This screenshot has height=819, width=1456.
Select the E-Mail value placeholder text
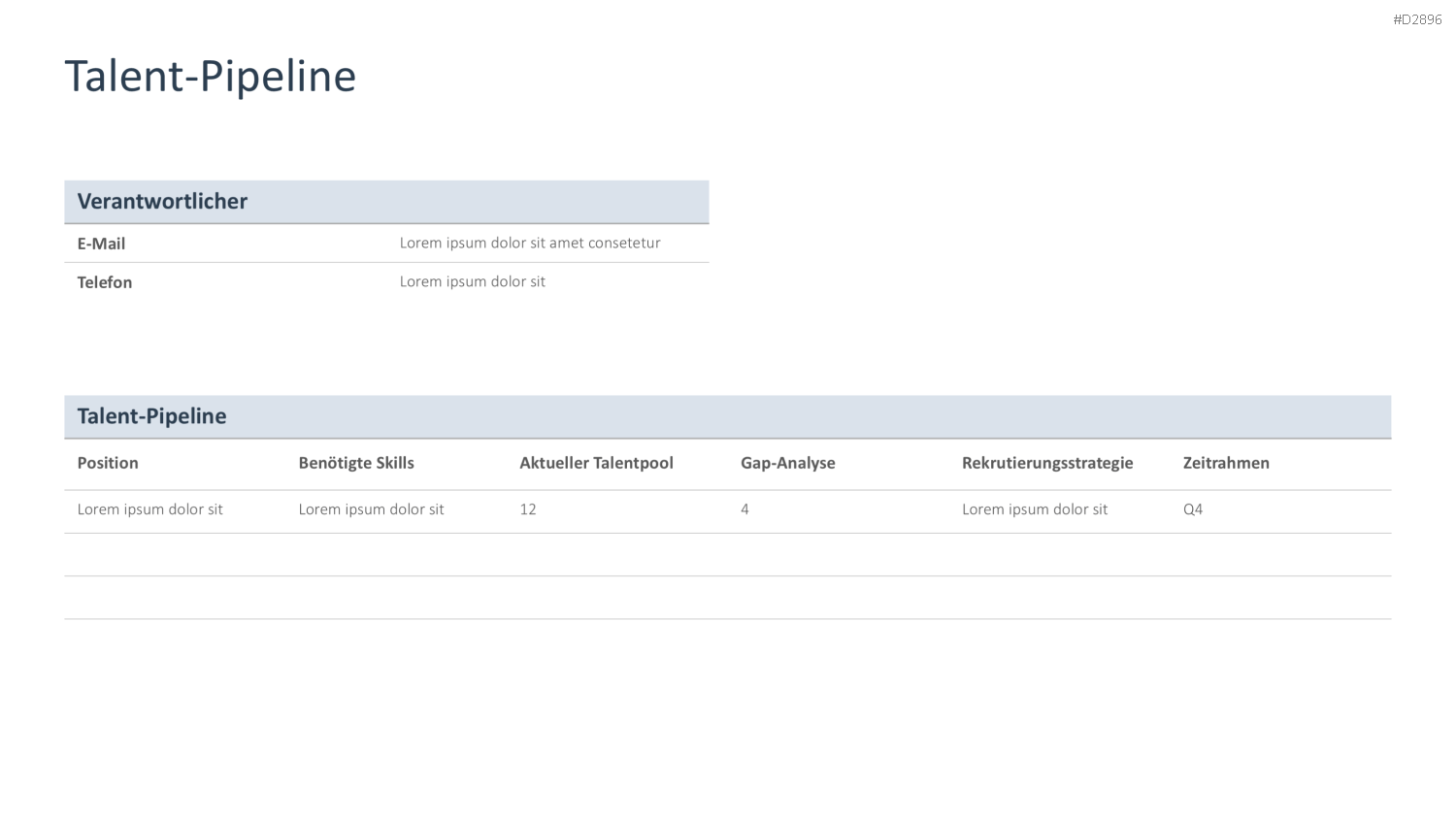530,243
